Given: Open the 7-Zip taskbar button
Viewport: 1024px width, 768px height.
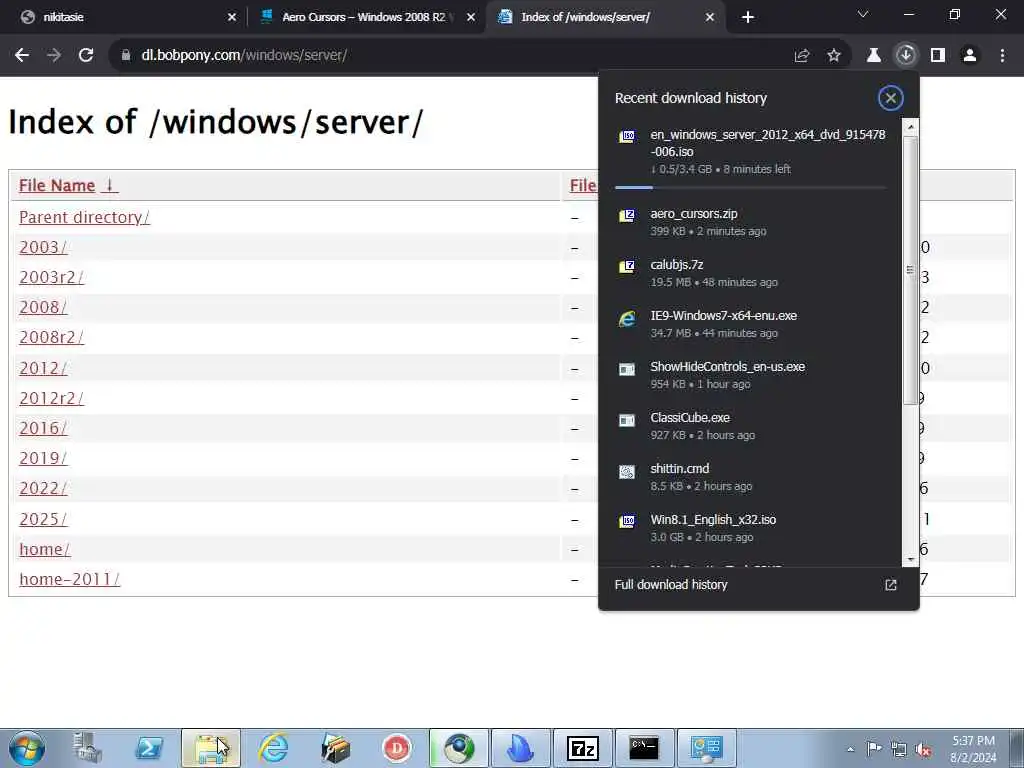Looking at the screenshot, I should click(x=583, y=748).
